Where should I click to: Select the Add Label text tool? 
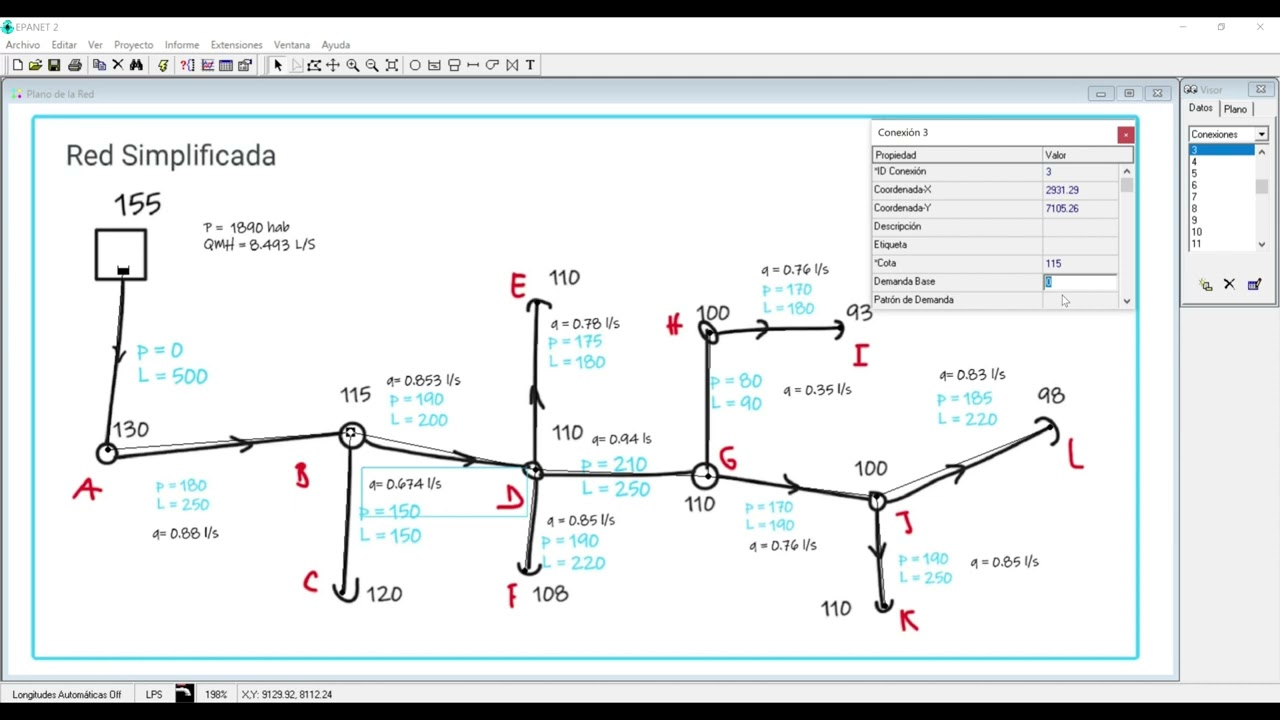point(530,65)
